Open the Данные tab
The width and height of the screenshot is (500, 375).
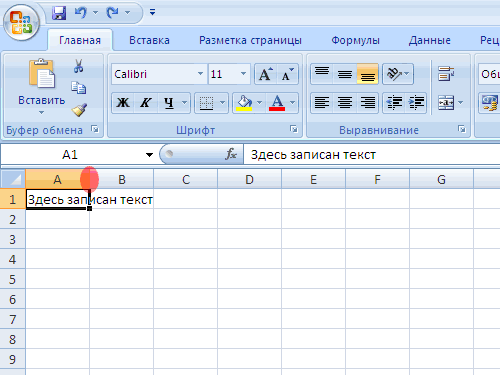click(x=430, y=40)
